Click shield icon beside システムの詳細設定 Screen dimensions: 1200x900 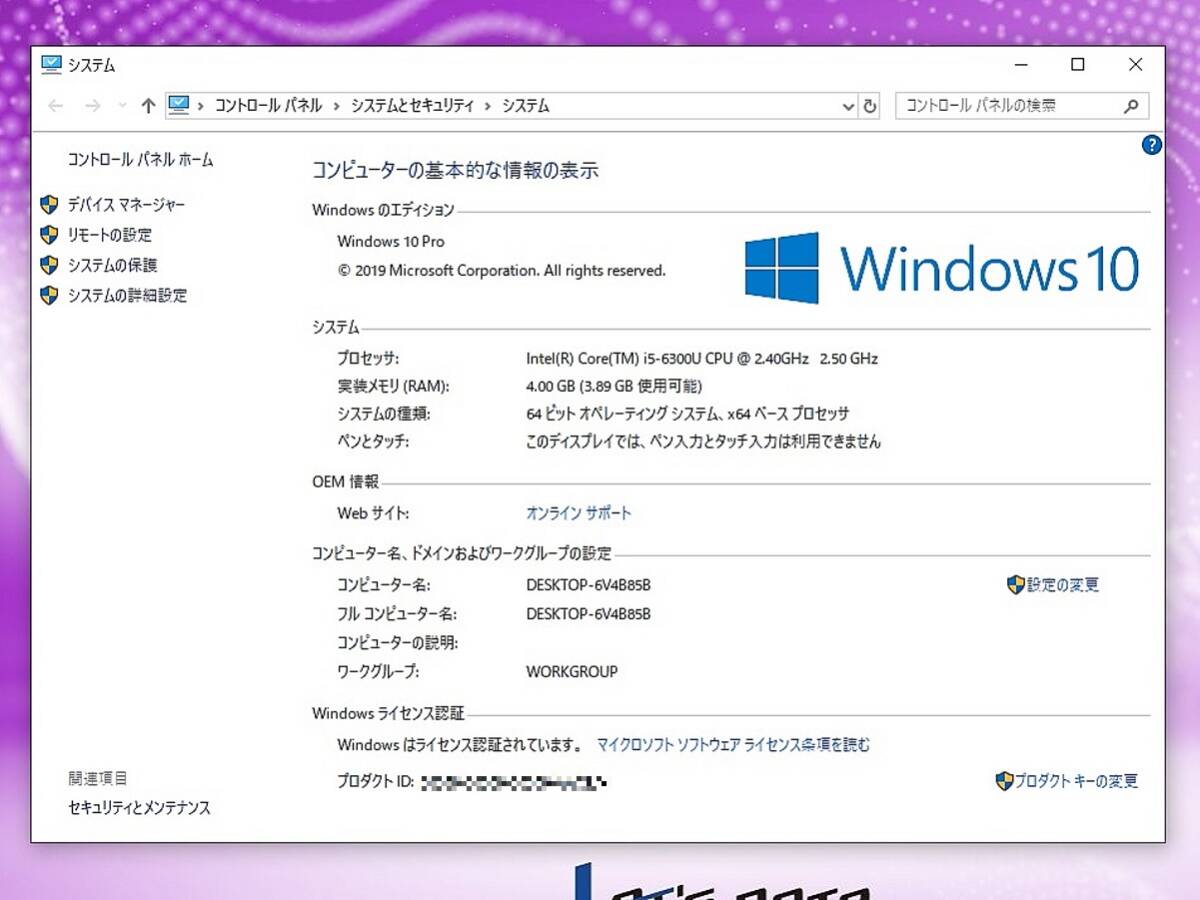[49, 295]
